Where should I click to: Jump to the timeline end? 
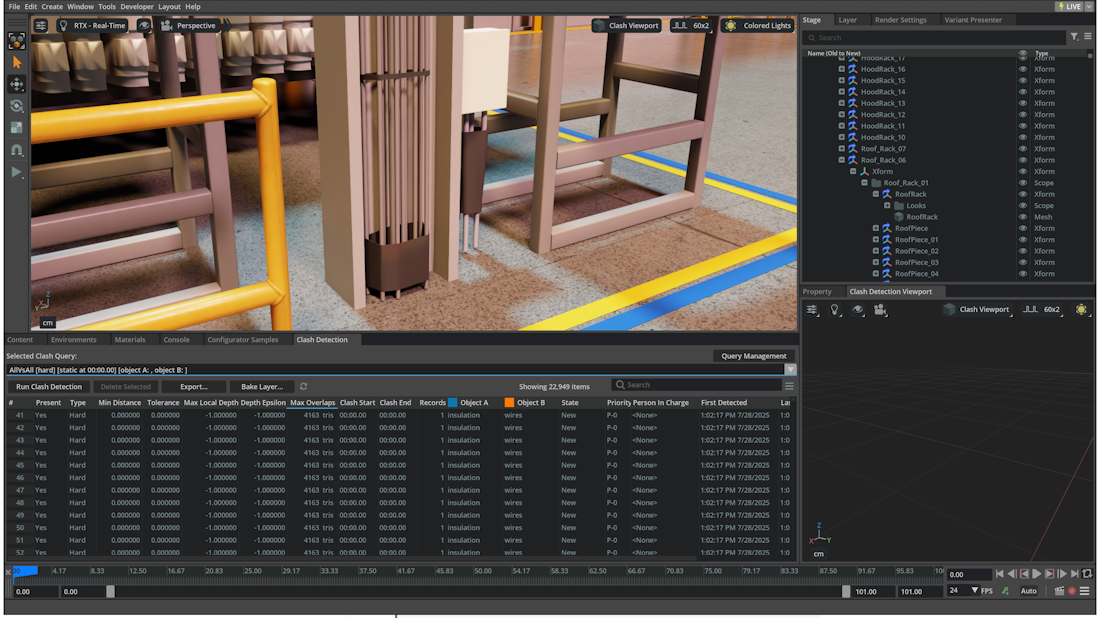tap(1075, 574)
